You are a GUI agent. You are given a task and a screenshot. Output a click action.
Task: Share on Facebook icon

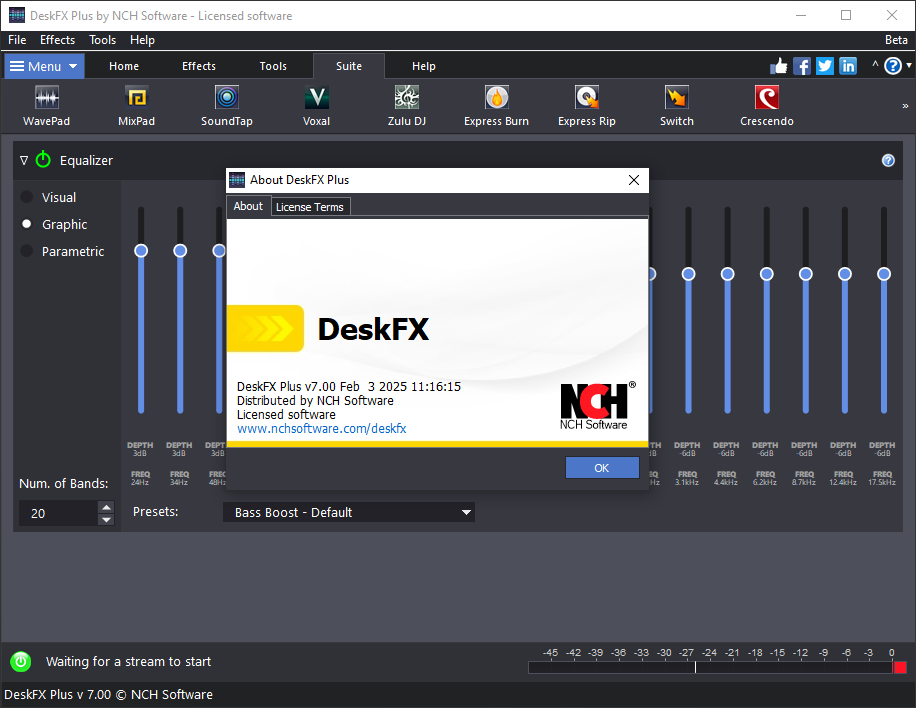click(802, 66)
